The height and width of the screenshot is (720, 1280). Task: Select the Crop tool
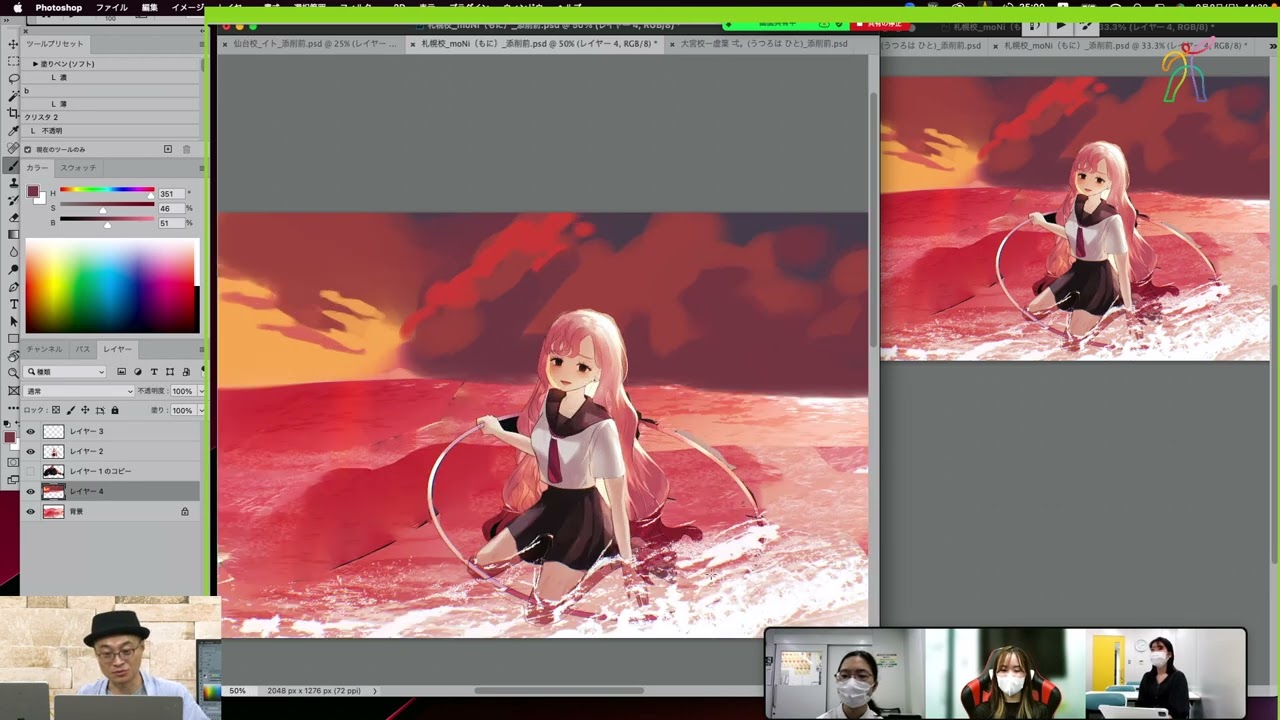(x=13, y=113)
